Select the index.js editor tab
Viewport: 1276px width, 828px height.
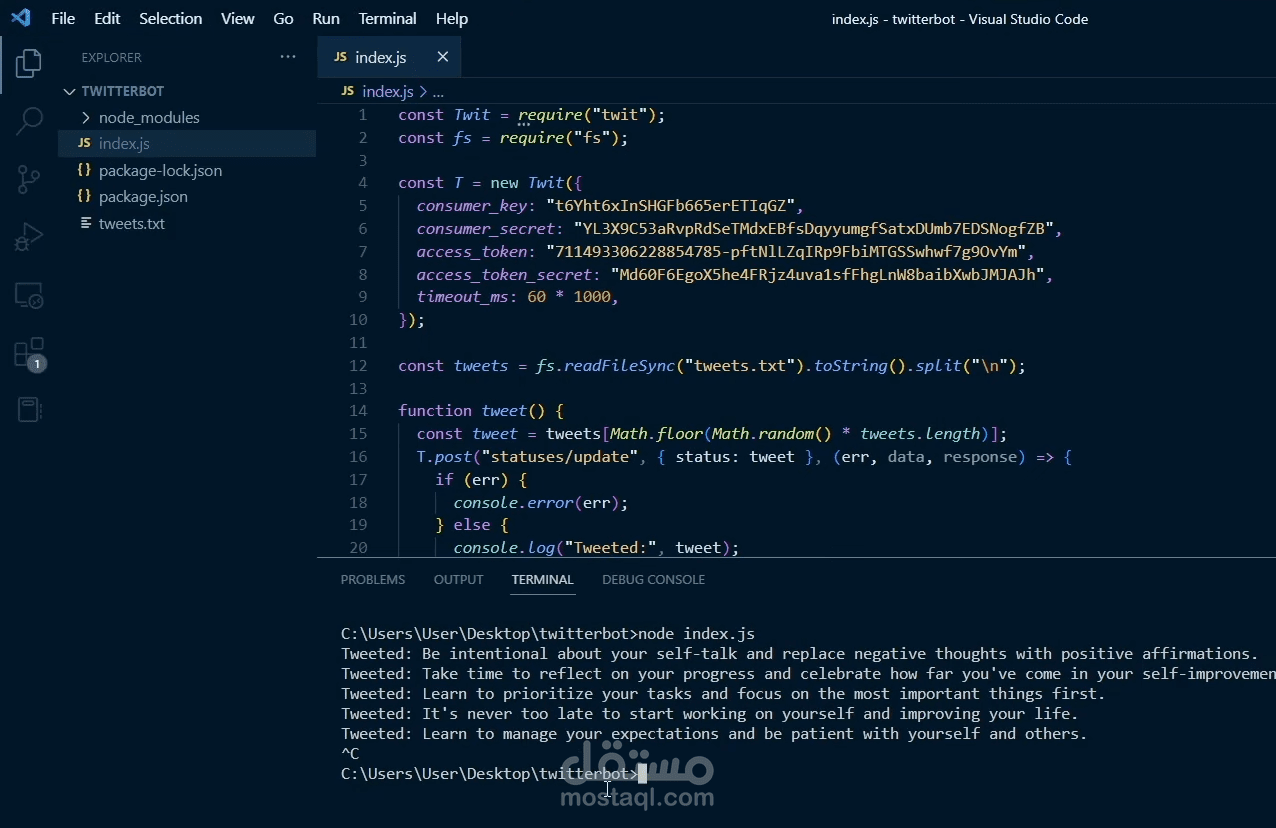click(x=389, y=57)
